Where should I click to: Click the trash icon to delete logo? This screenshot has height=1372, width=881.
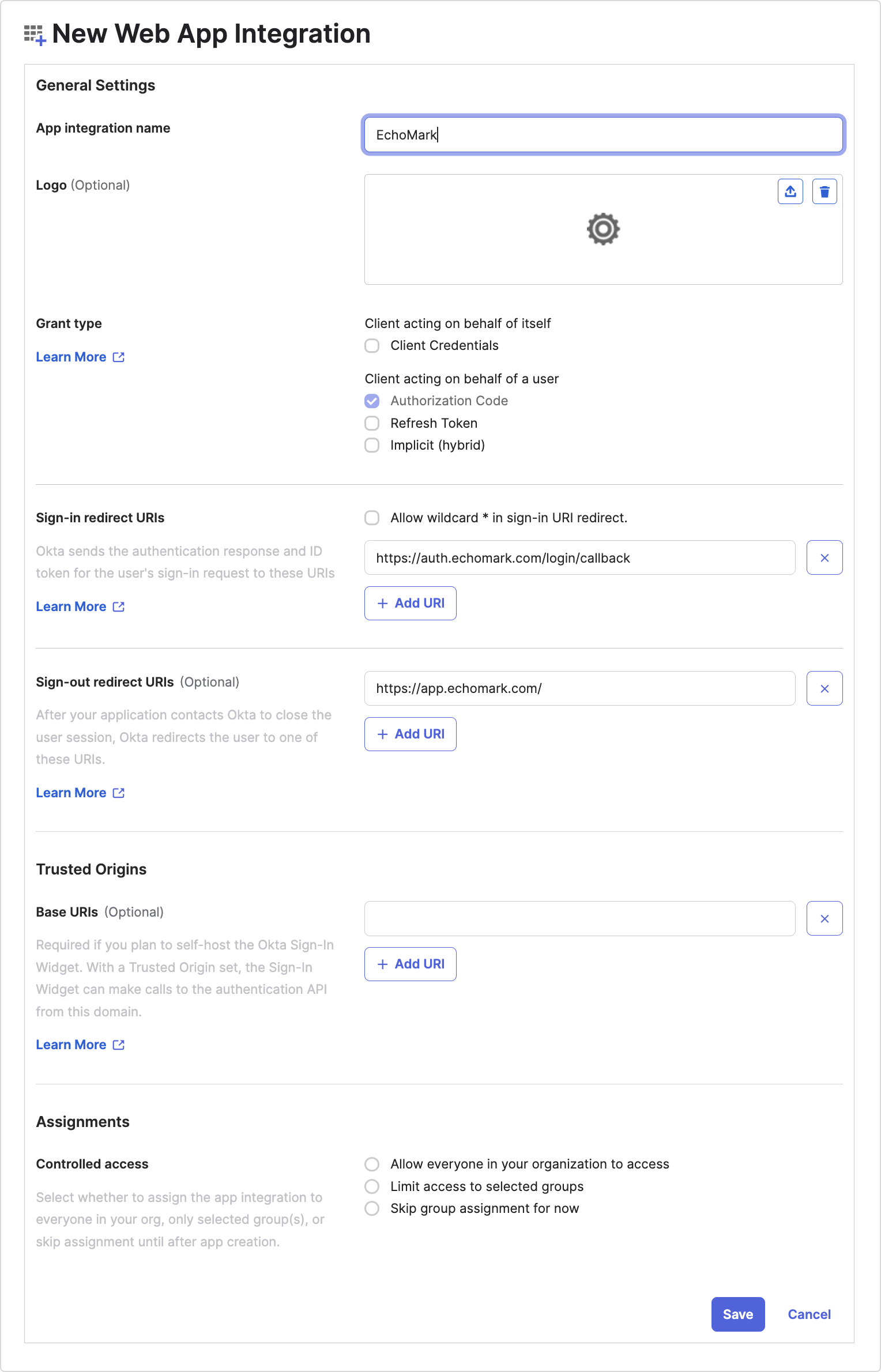(824, 191)
